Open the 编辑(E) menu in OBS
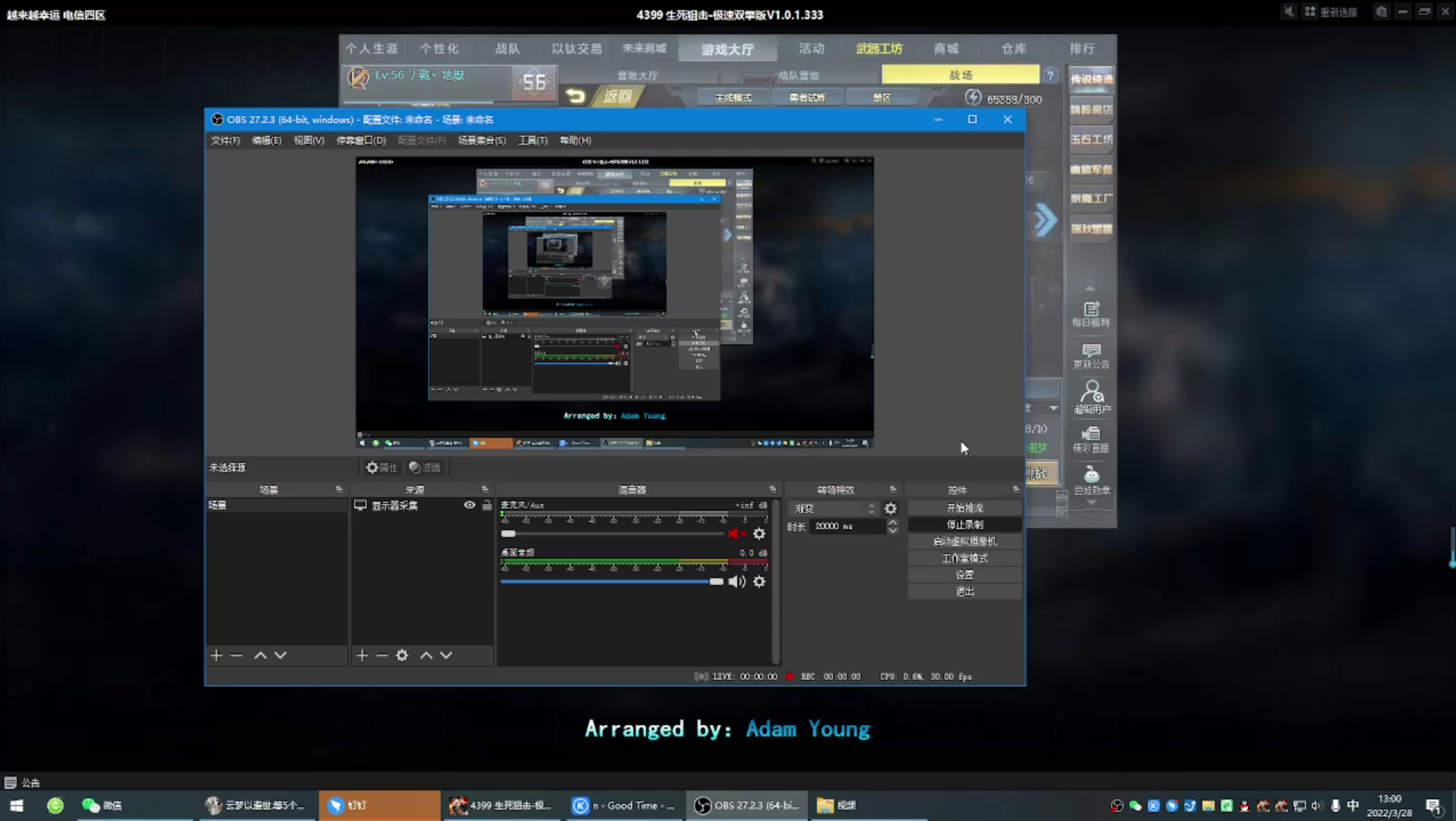 267,141
